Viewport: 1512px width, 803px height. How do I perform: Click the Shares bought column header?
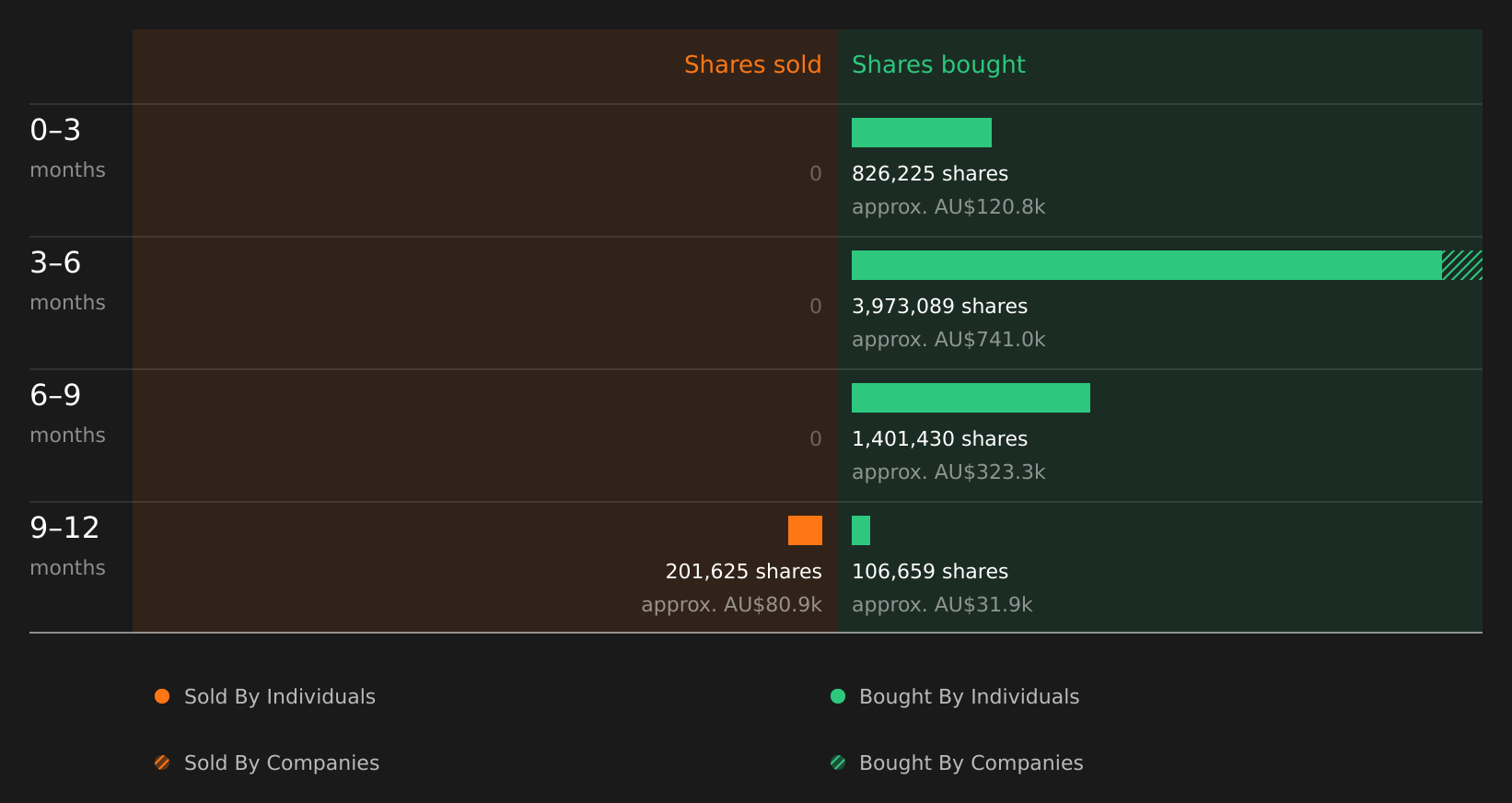(x=938, y=64)
